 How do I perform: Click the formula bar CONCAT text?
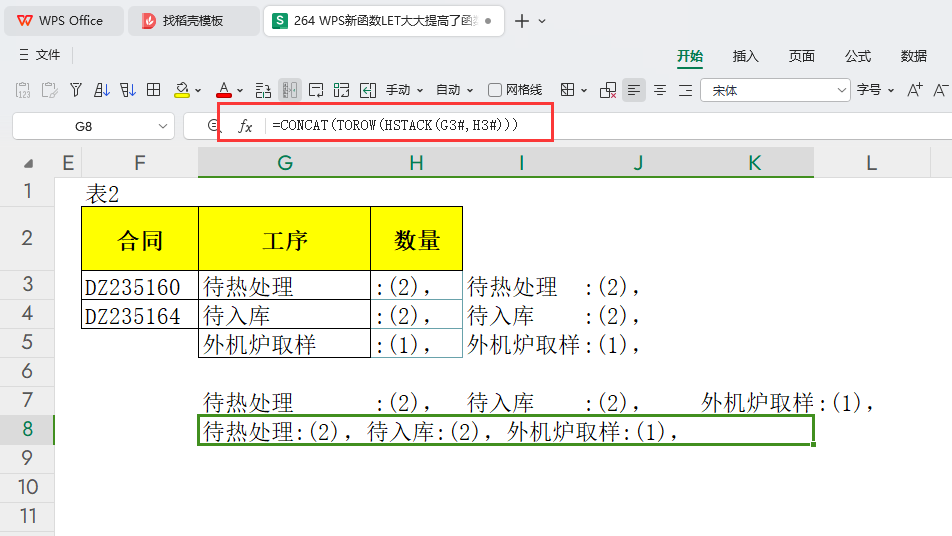point(395,125)
